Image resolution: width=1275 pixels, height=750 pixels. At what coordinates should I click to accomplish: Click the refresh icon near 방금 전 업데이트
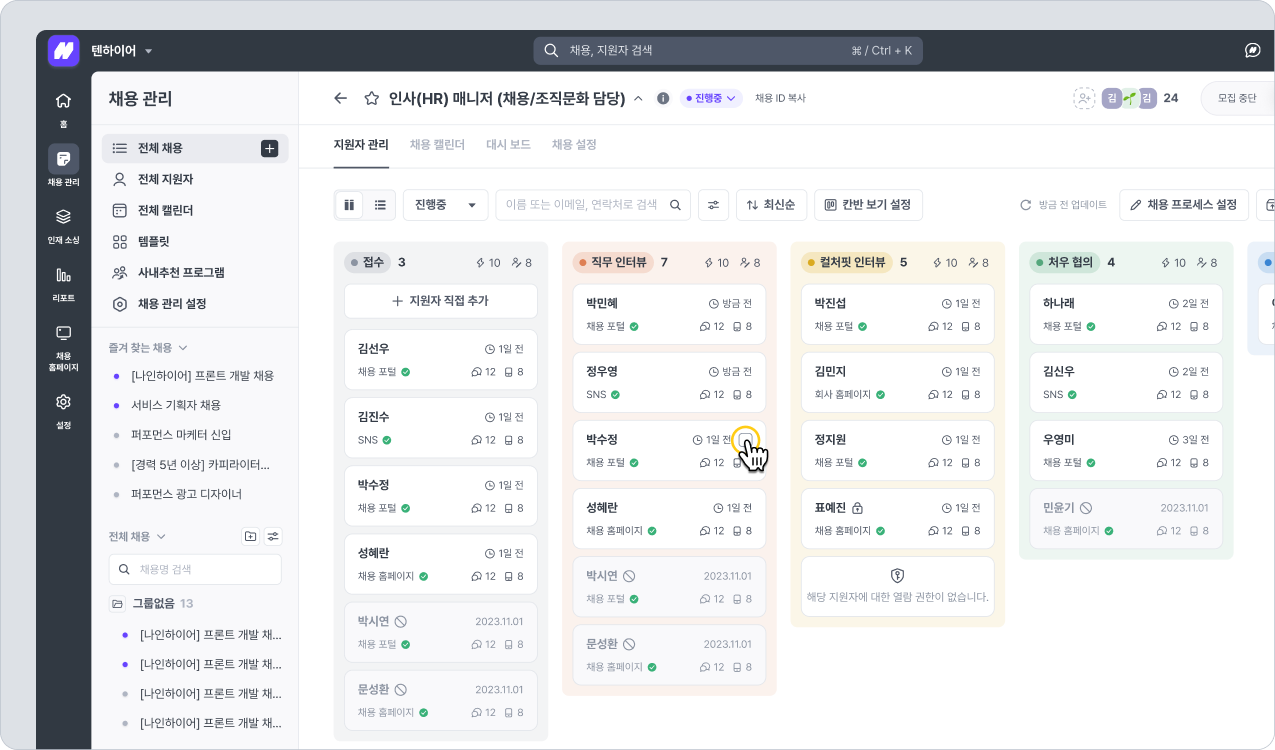(1025, 205)
